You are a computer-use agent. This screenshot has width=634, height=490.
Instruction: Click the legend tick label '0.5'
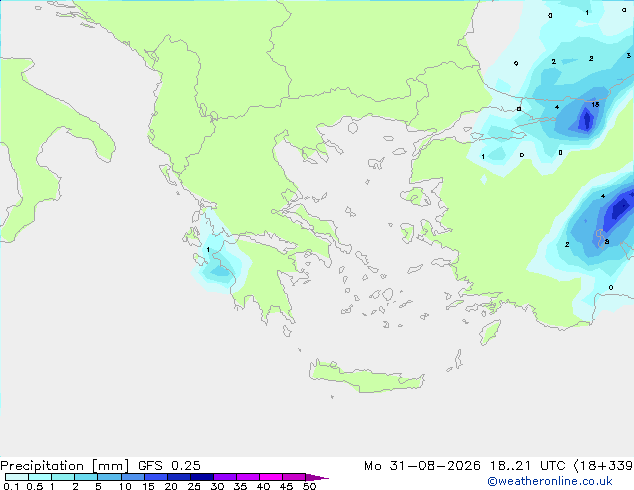[35, 486]
